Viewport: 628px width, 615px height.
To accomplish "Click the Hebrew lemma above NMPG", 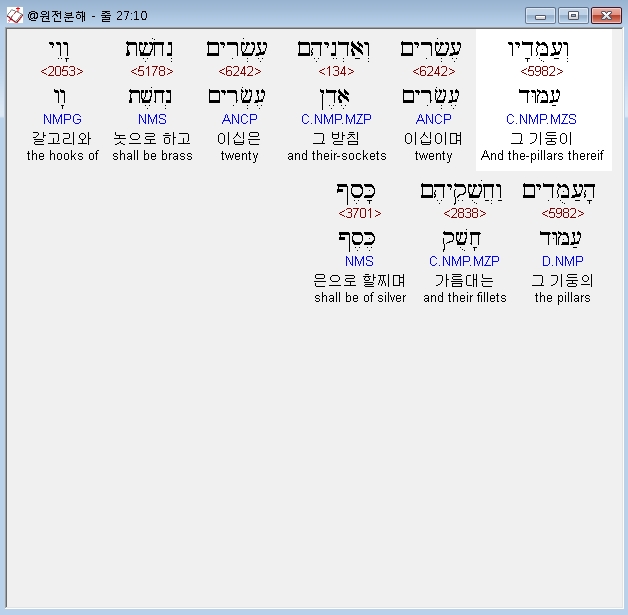I will pos(60,98).
